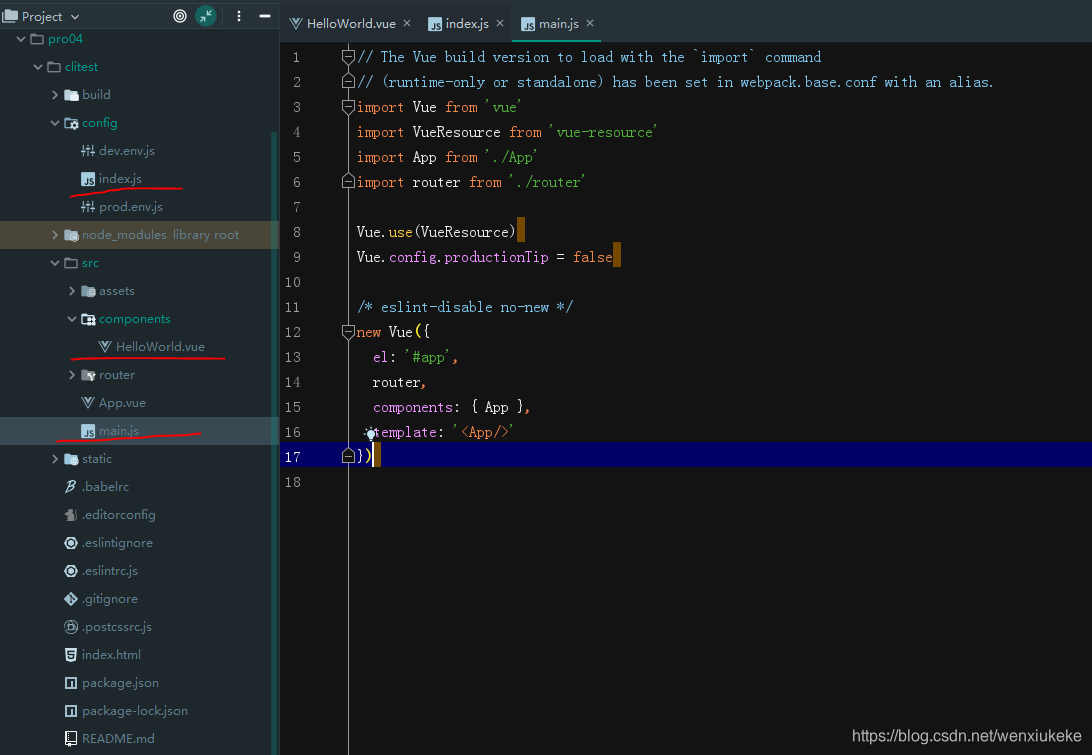Collapse the src folder
The width and height of the screenshot is (1092, 755).
click(55, 263)
